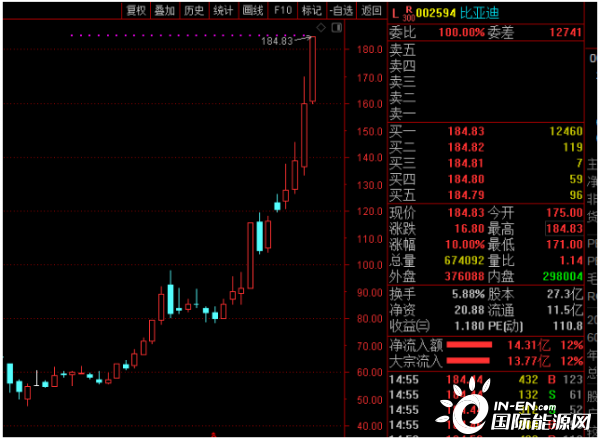
Task: Click the panel layout icon above the chart
Action: coord(337,28)
